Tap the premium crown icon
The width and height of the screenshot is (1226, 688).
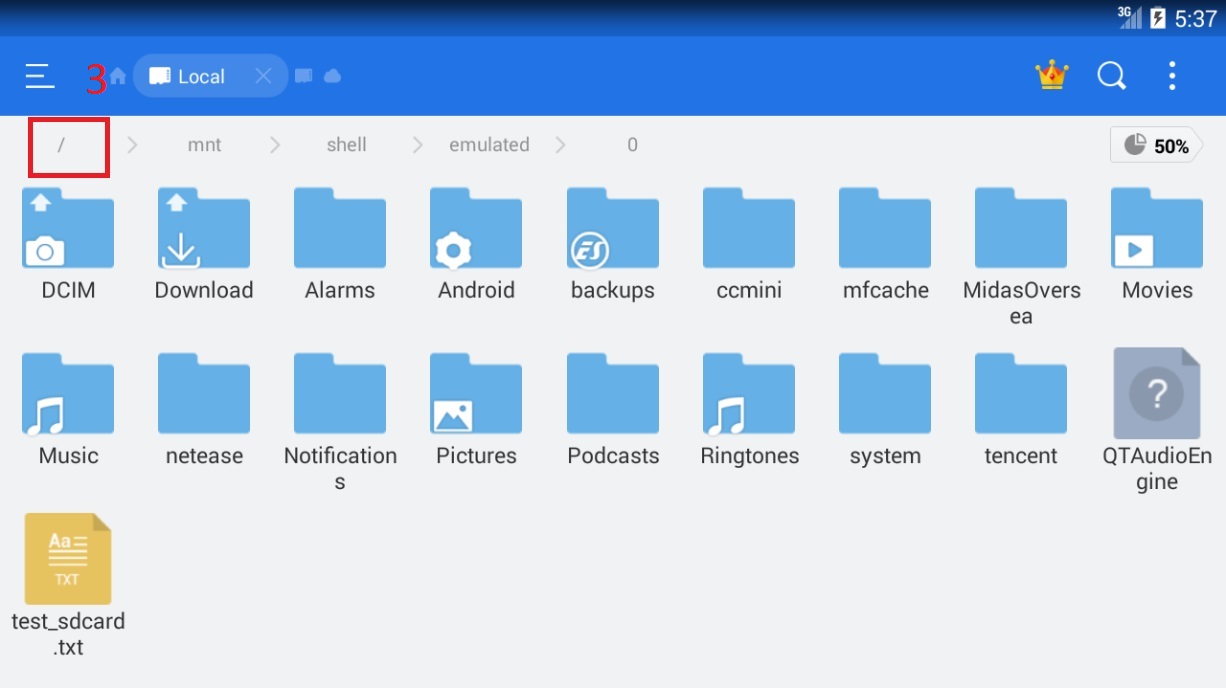[1052, 75]
